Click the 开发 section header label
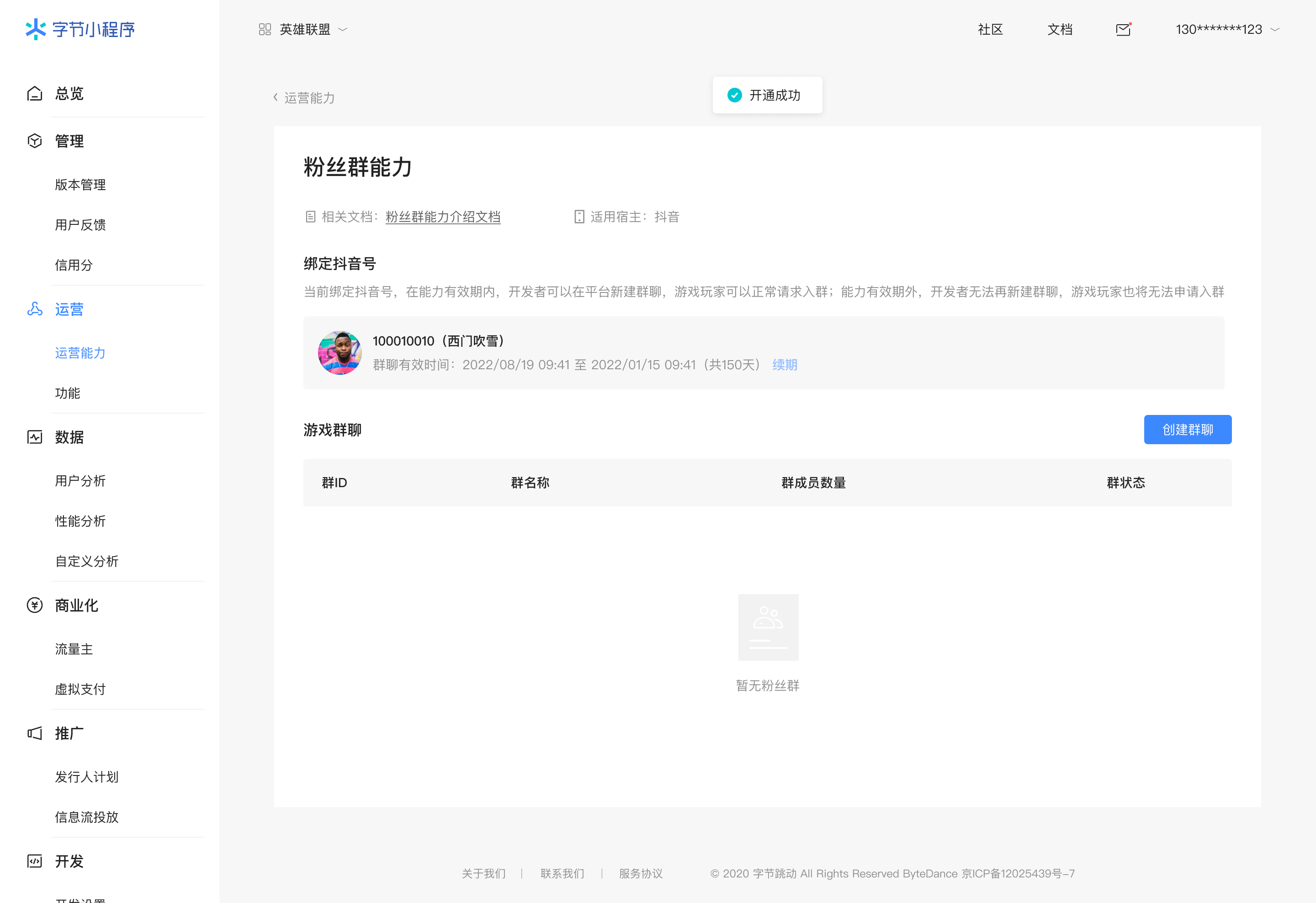 tap(69, 861)
